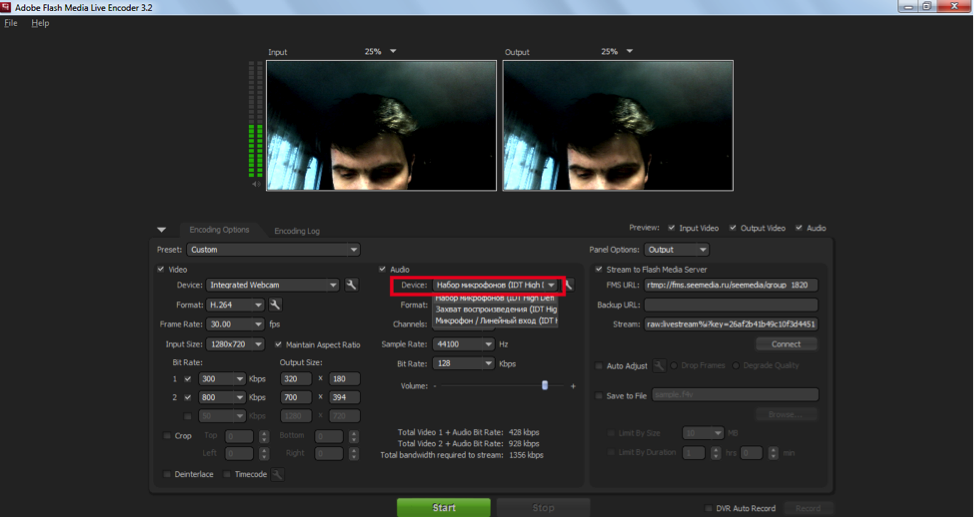Click the FMS URL input field
Screen dimensions: 974x518
click(x=730, y=285)
